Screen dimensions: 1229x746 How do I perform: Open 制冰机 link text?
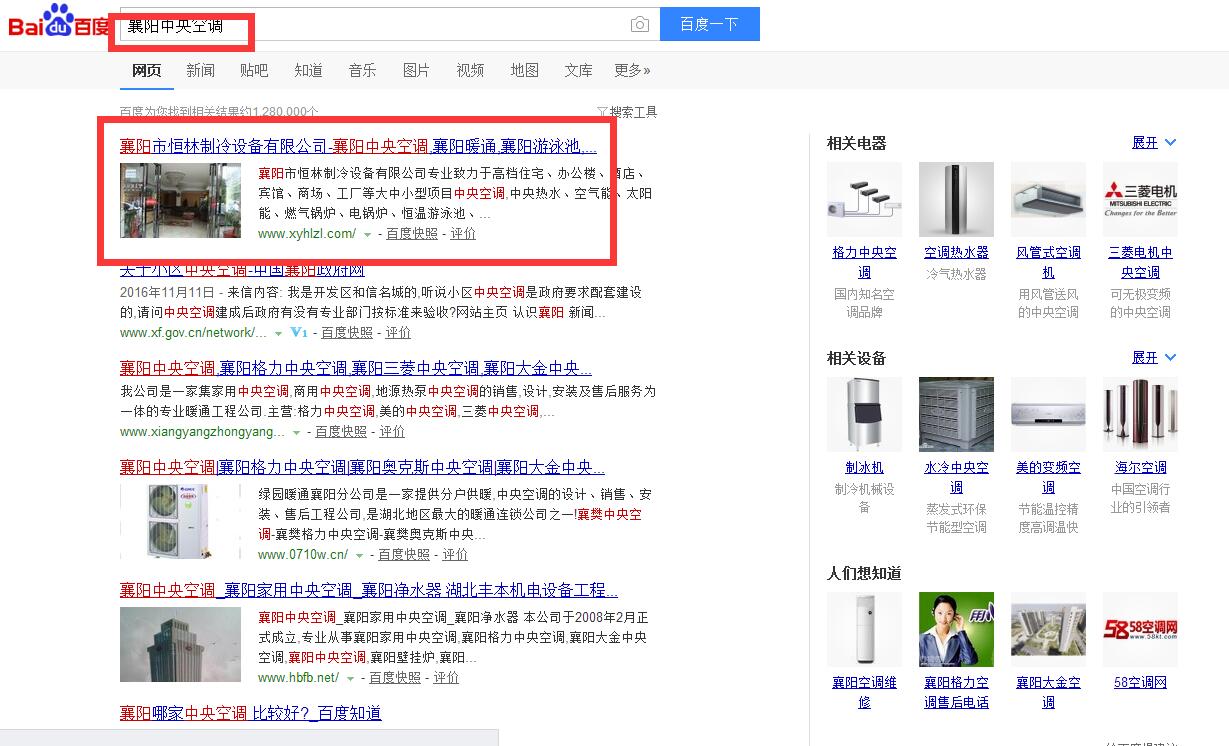(x=864, y=468)
